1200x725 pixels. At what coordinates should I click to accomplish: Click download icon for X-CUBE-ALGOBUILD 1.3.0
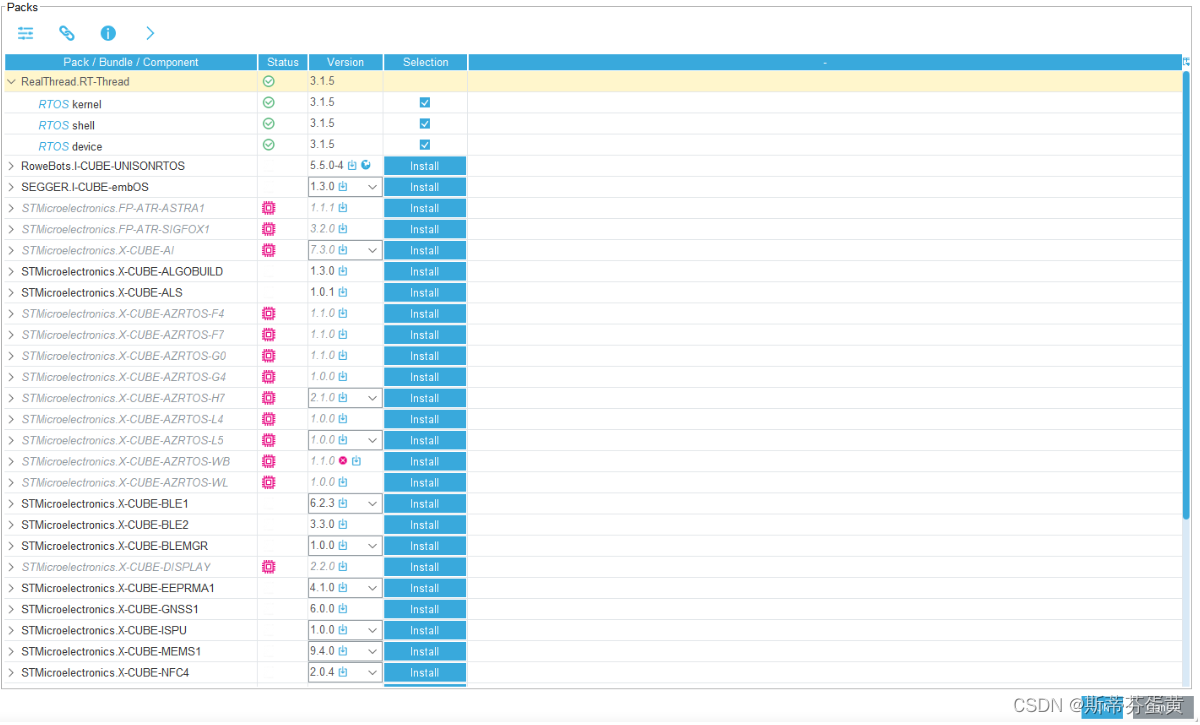coord(343,271)
